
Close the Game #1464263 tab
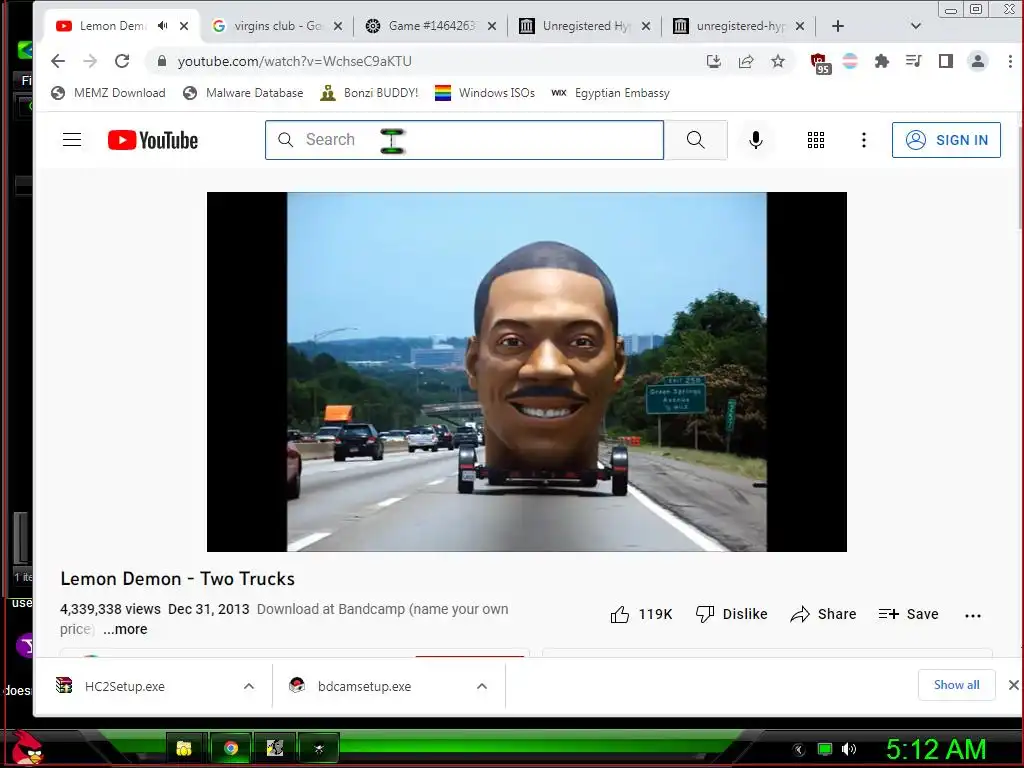(x=492, y=26)
